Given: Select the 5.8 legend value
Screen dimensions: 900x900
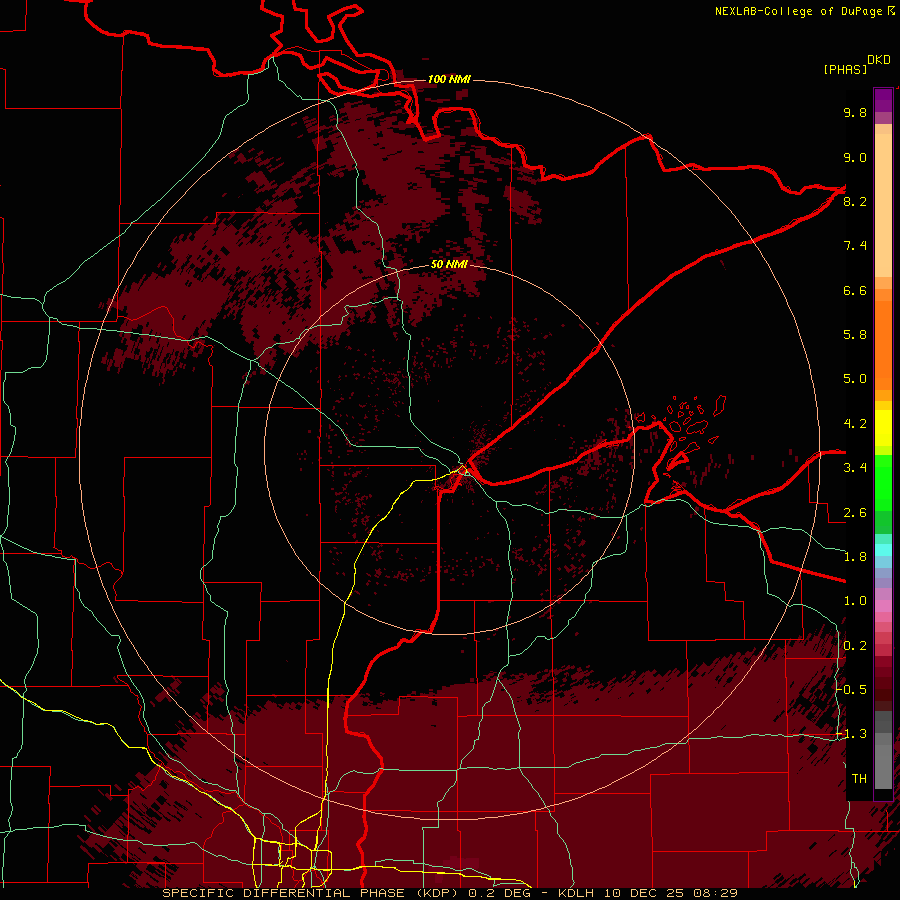Looking at the screenshot, I should (855, 335).
